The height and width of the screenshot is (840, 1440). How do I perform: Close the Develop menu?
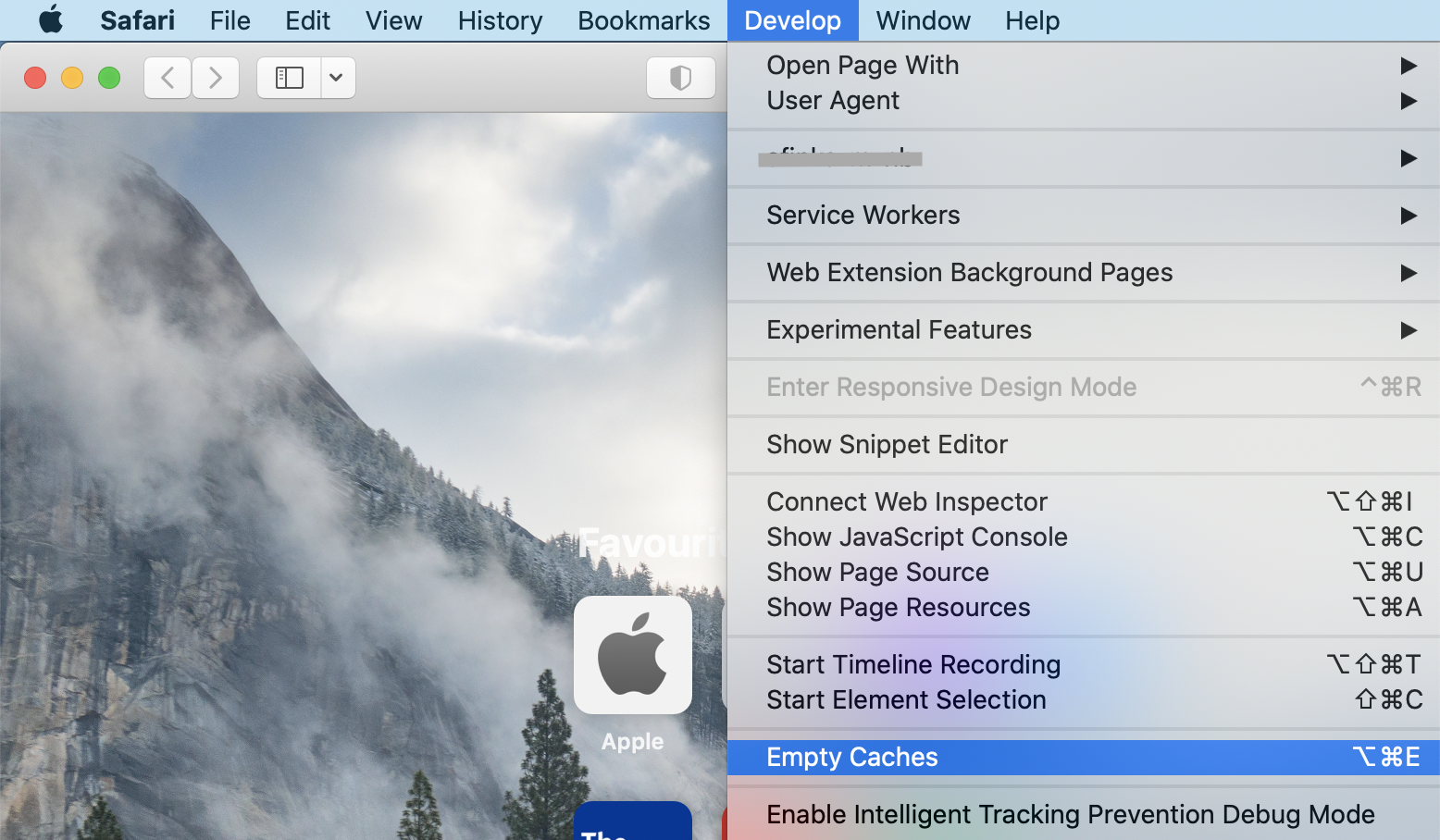click(792, 20)
